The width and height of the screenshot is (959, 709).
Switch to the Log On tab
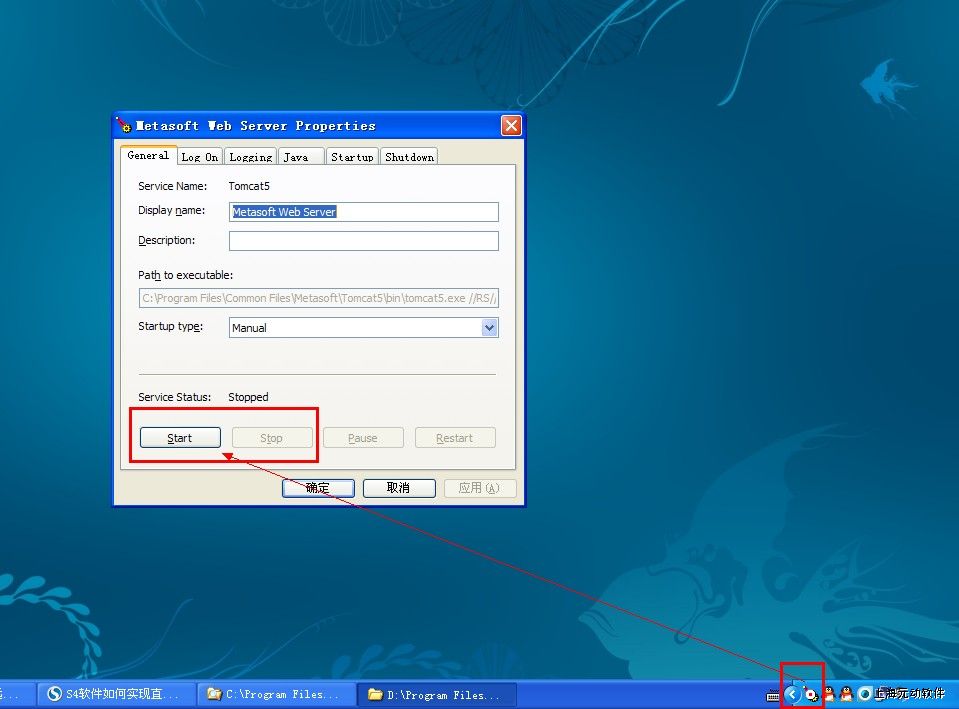(199, 157)
